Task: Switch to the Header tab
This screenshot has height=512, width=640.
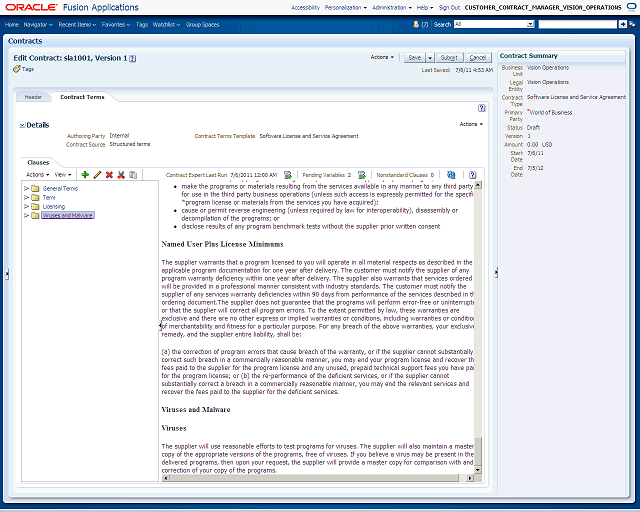Action: 33,97
